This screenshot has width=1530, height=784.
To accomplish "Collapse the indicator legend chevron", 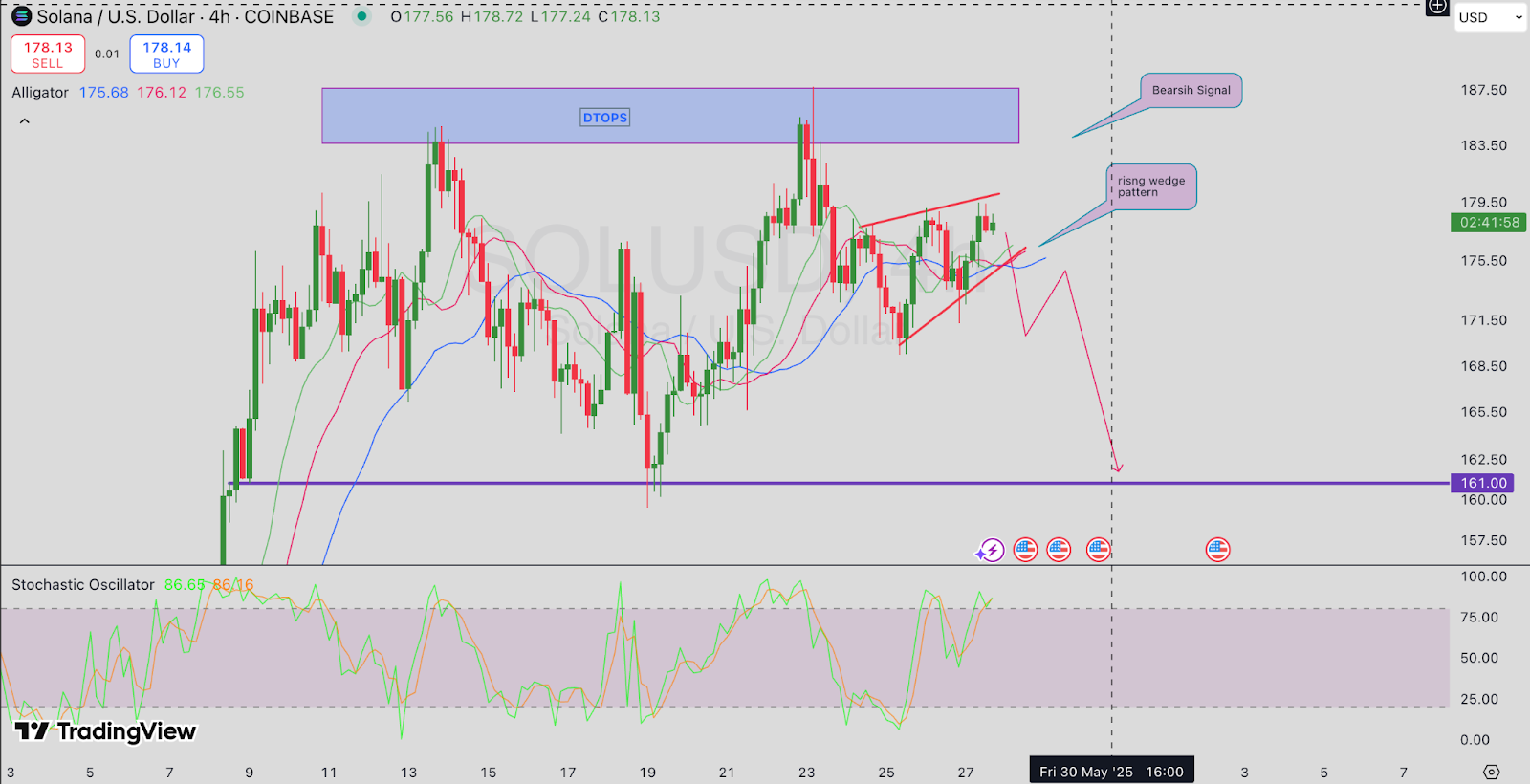I will point(25,121).
